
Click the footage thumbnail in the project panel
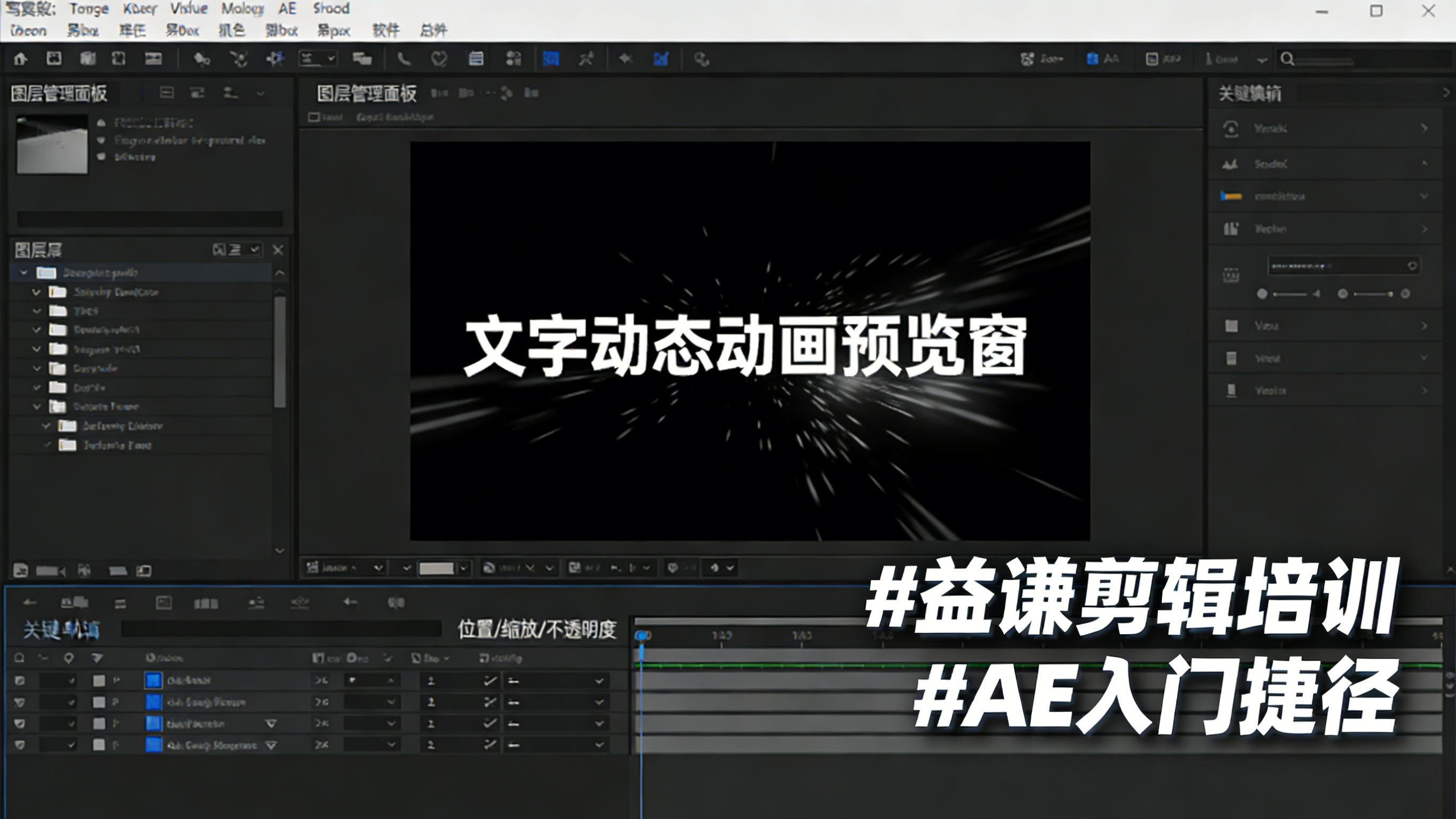(x=52, y=145)
